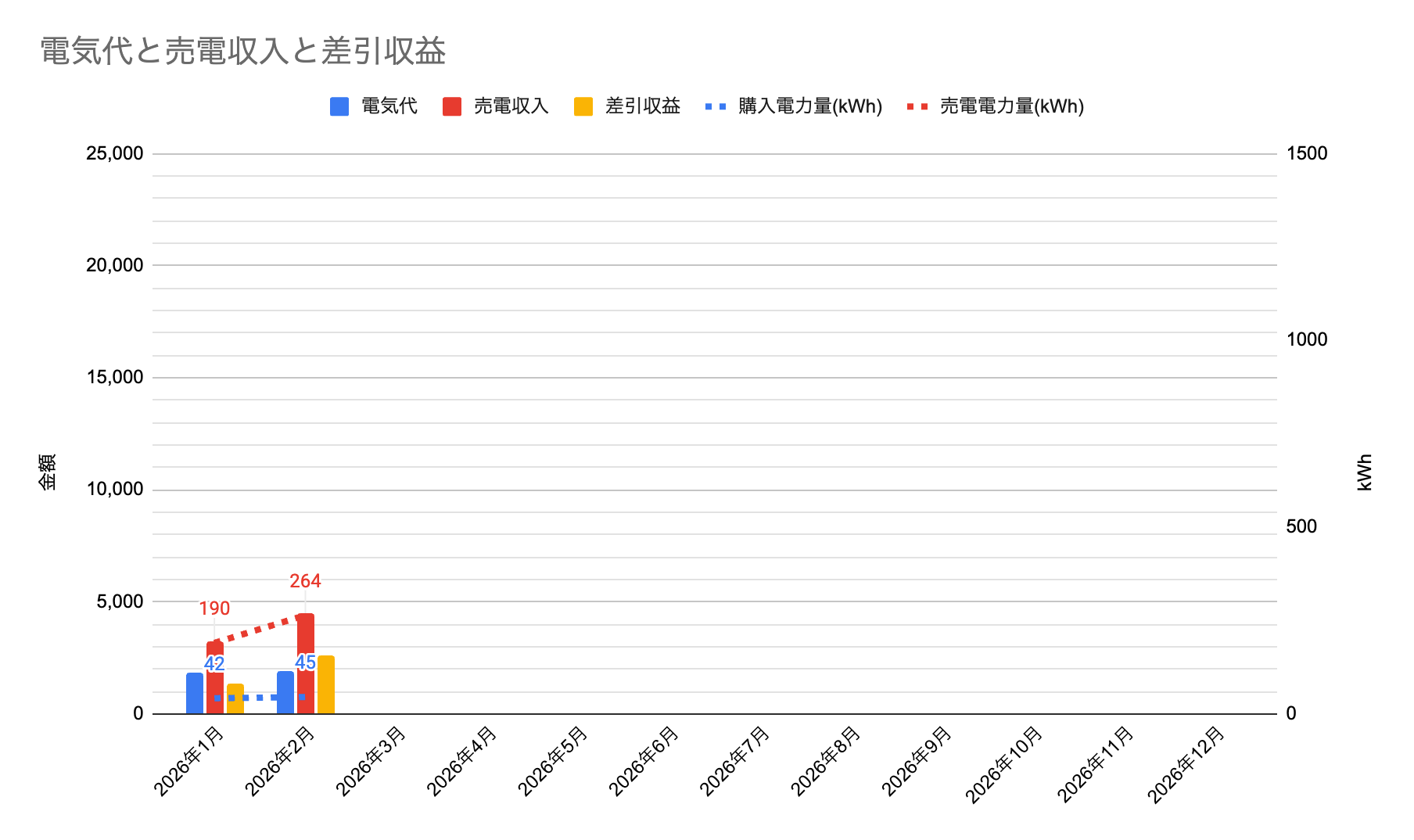
Task: Click the blue data label 42
Action: [x=214, y=664]
